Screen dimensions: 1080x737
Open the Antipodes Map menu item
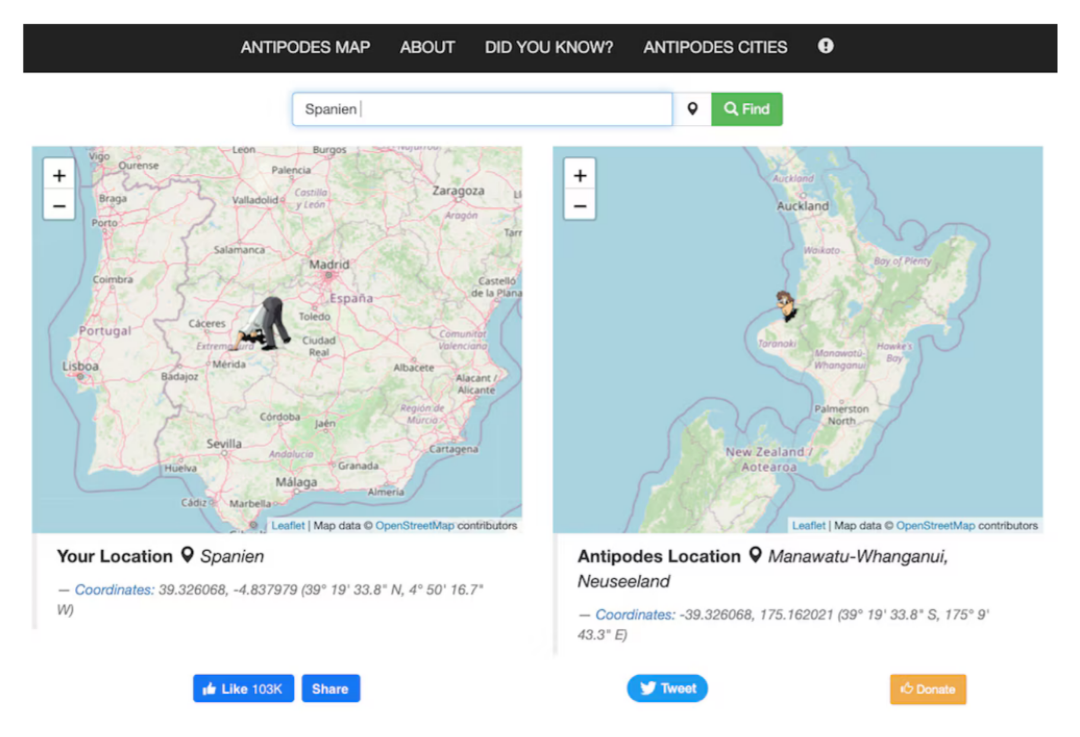pyautogui.click(x=305, y=47)
